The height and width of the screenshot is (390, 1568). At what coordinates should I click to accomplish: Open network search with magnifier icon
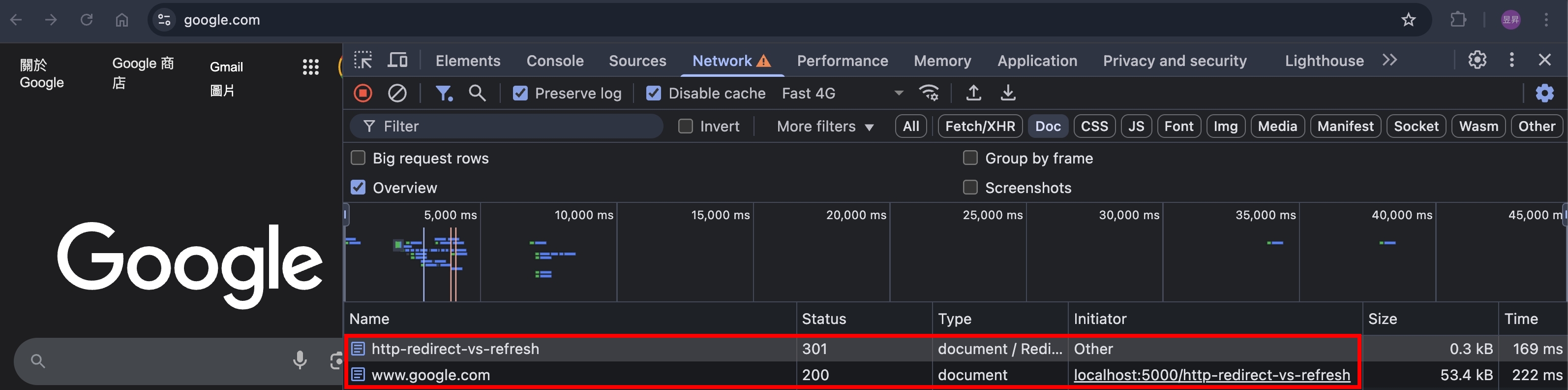click(x=477, y=93)
